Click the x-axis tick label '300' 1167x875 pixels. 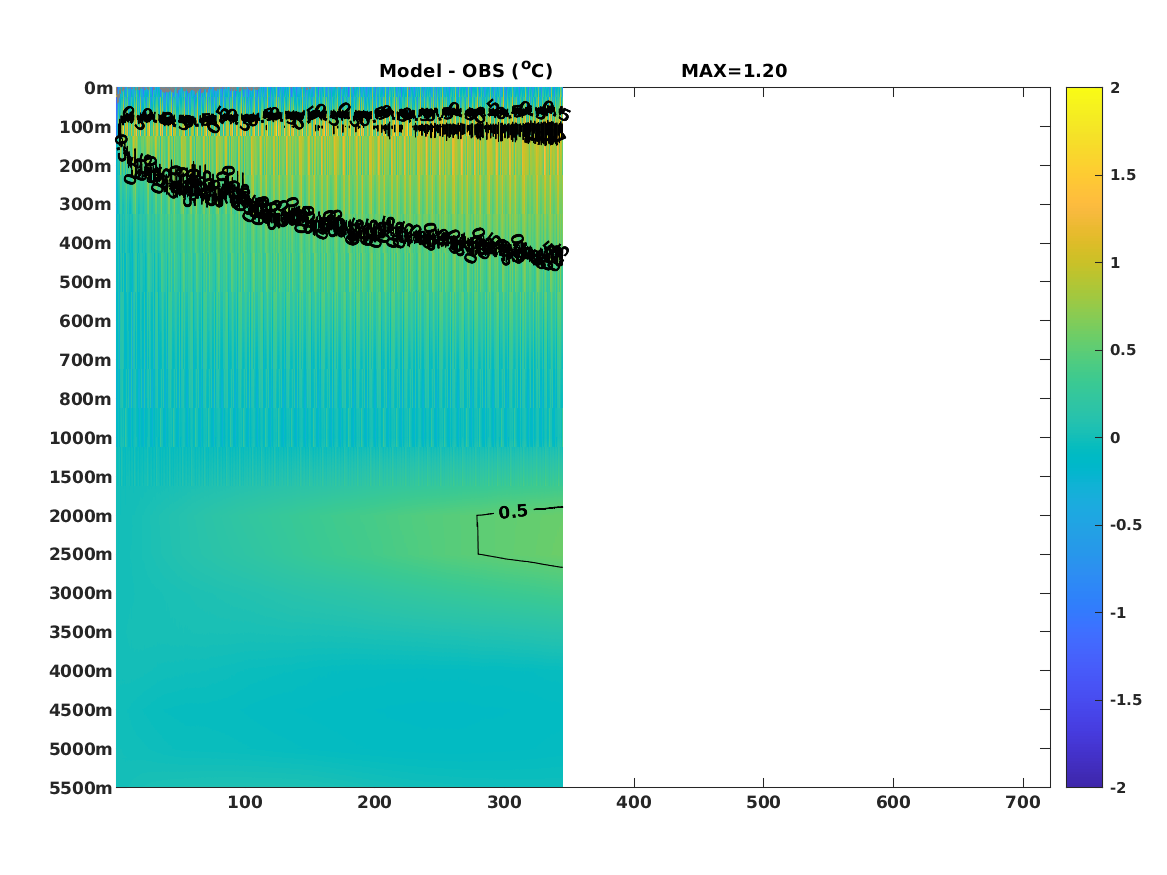point(504,802)
